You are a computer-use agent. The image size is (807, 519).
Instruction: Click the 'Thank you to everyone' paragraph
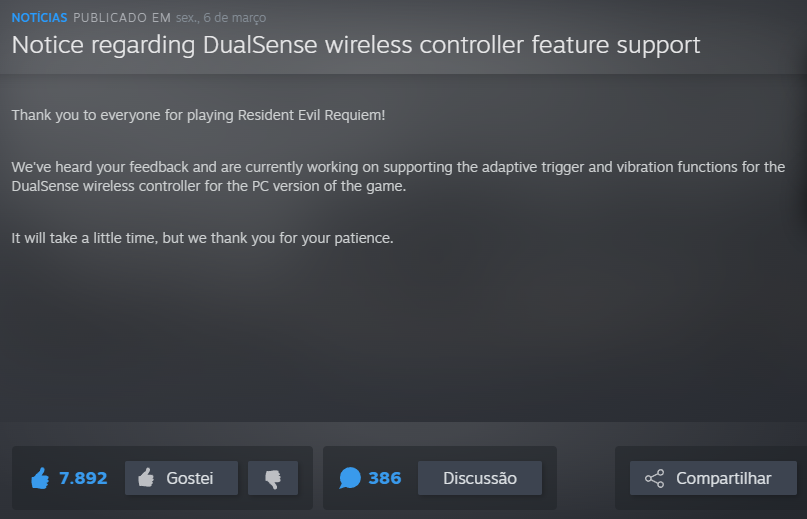(198, 115)
